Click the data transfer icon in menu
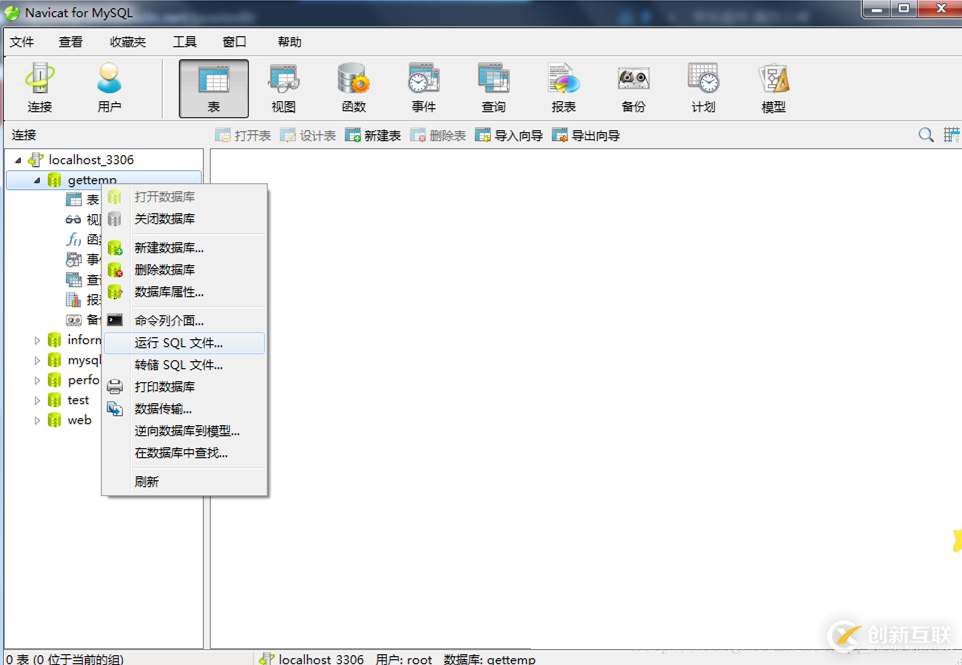The image size is (962, 665). (115, 409)
